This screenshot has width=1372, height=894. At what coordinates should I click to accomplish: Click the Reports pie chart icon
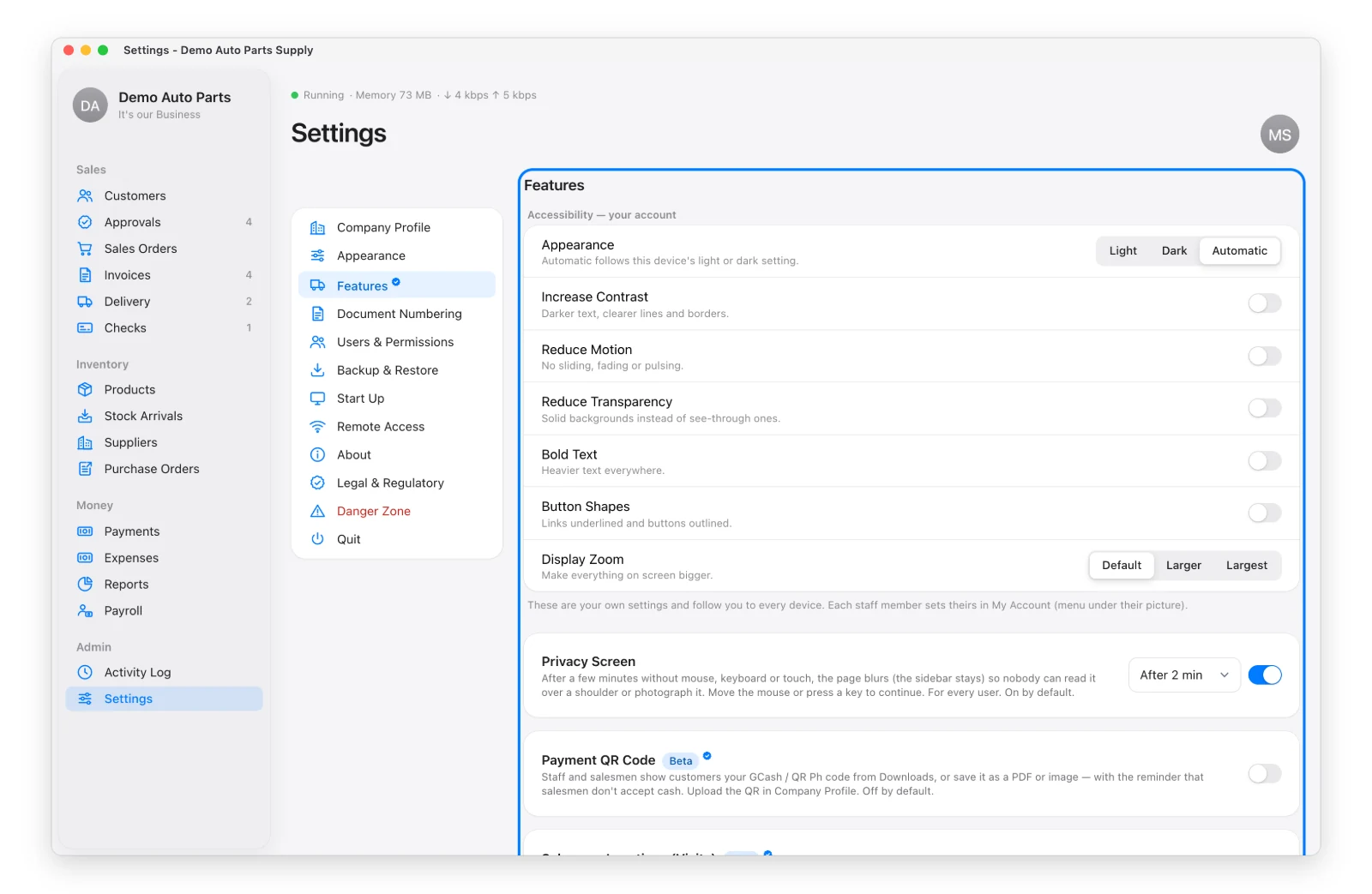tap(85, 585)
